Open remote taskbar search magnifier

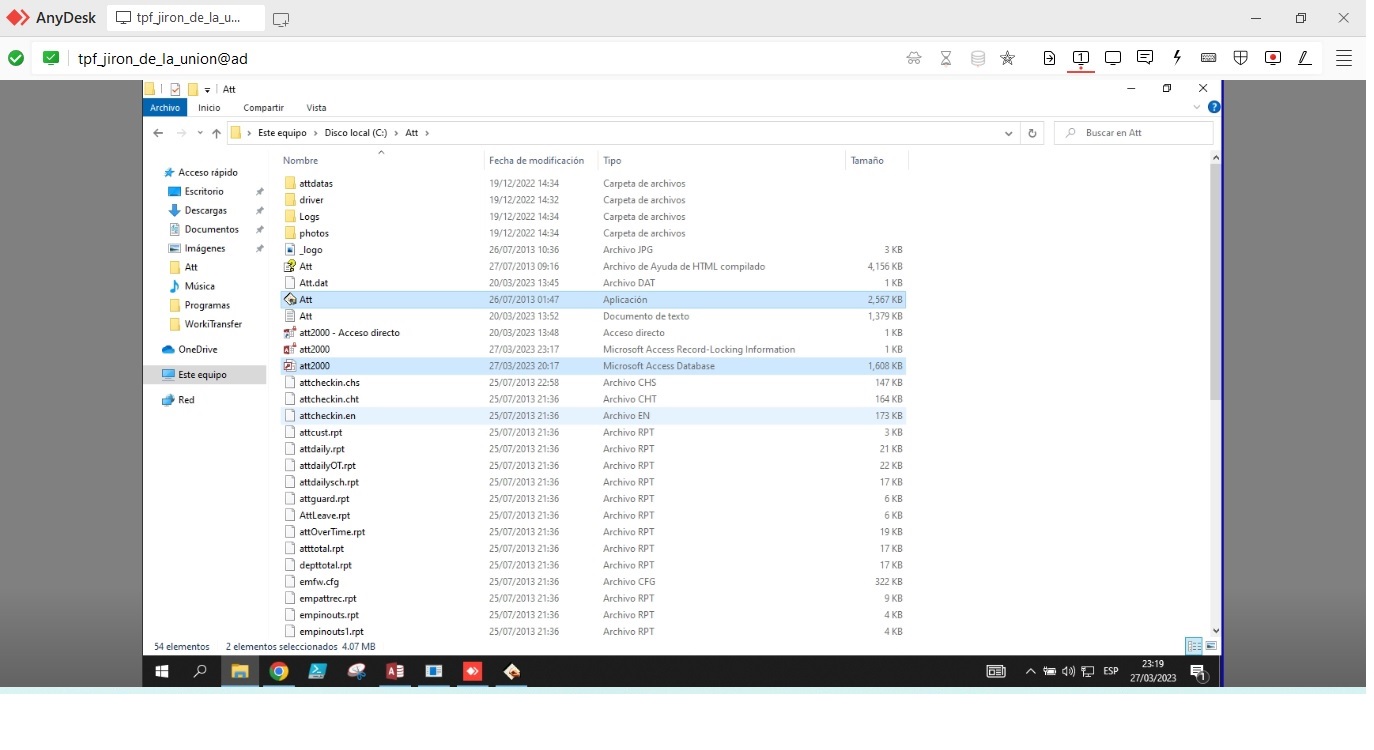pyautogui.click(x=200, y=672)
